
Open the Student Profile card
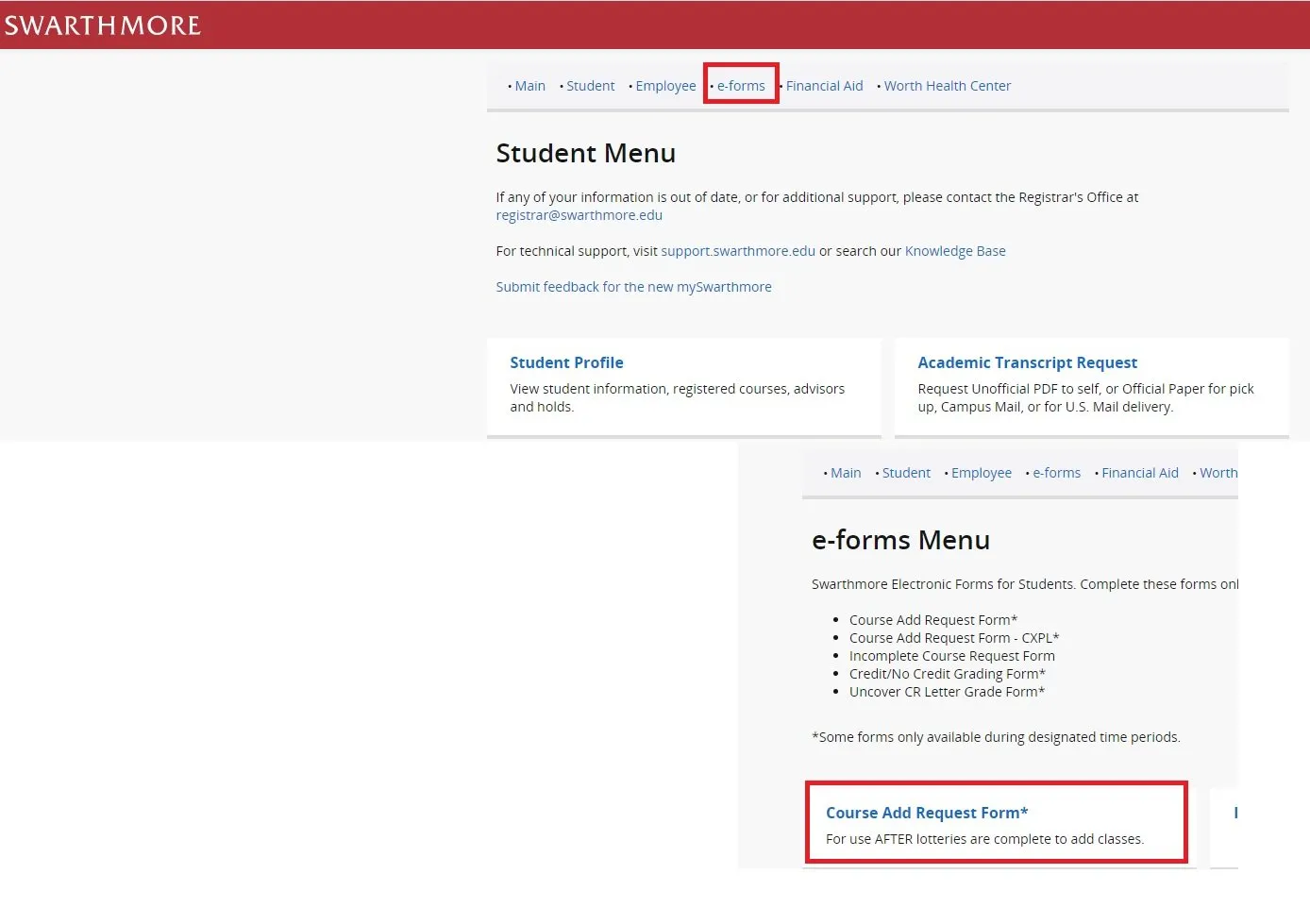[684, 387]
